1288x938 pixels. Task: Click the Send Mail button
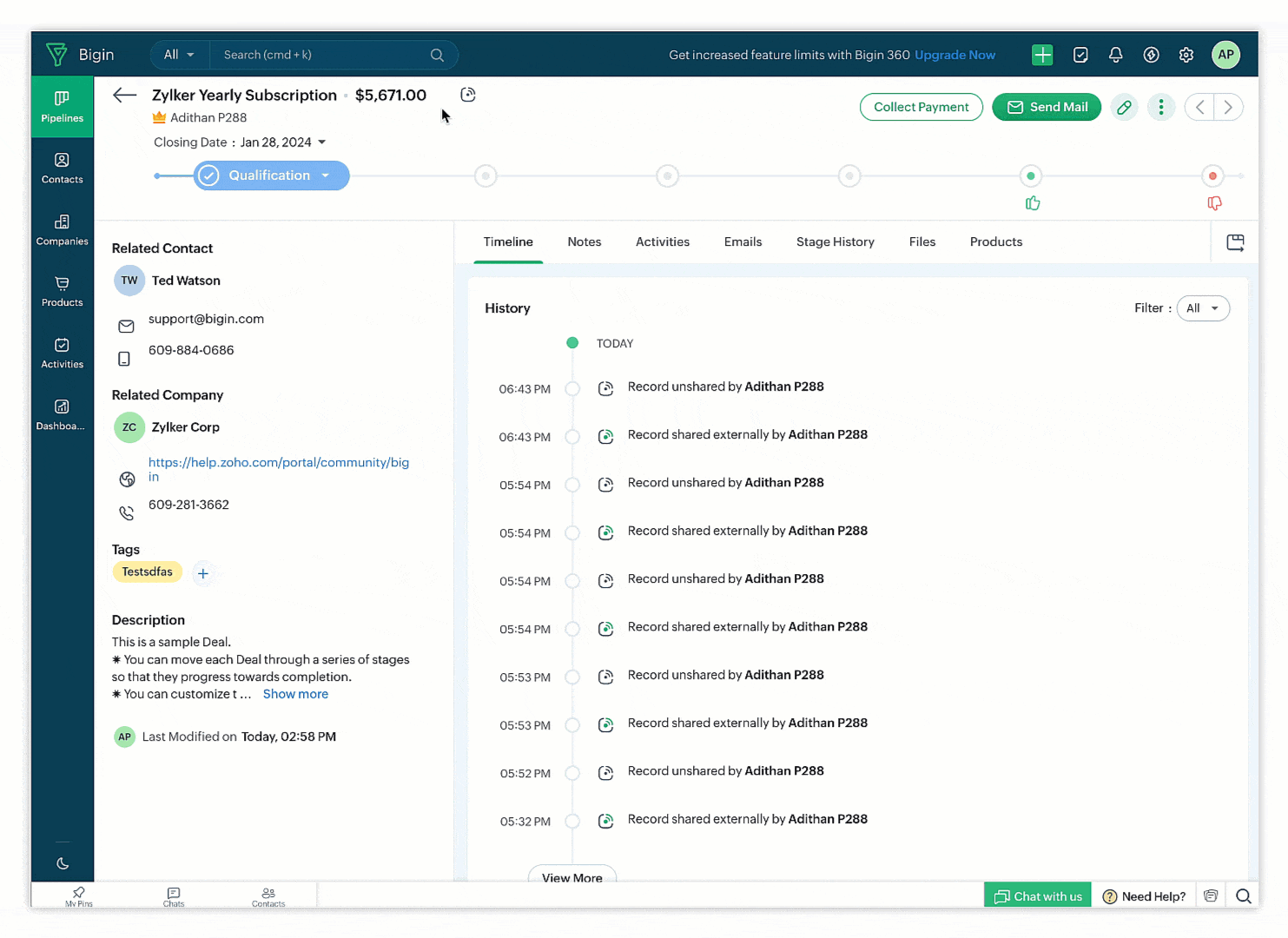coord(1047,107)
